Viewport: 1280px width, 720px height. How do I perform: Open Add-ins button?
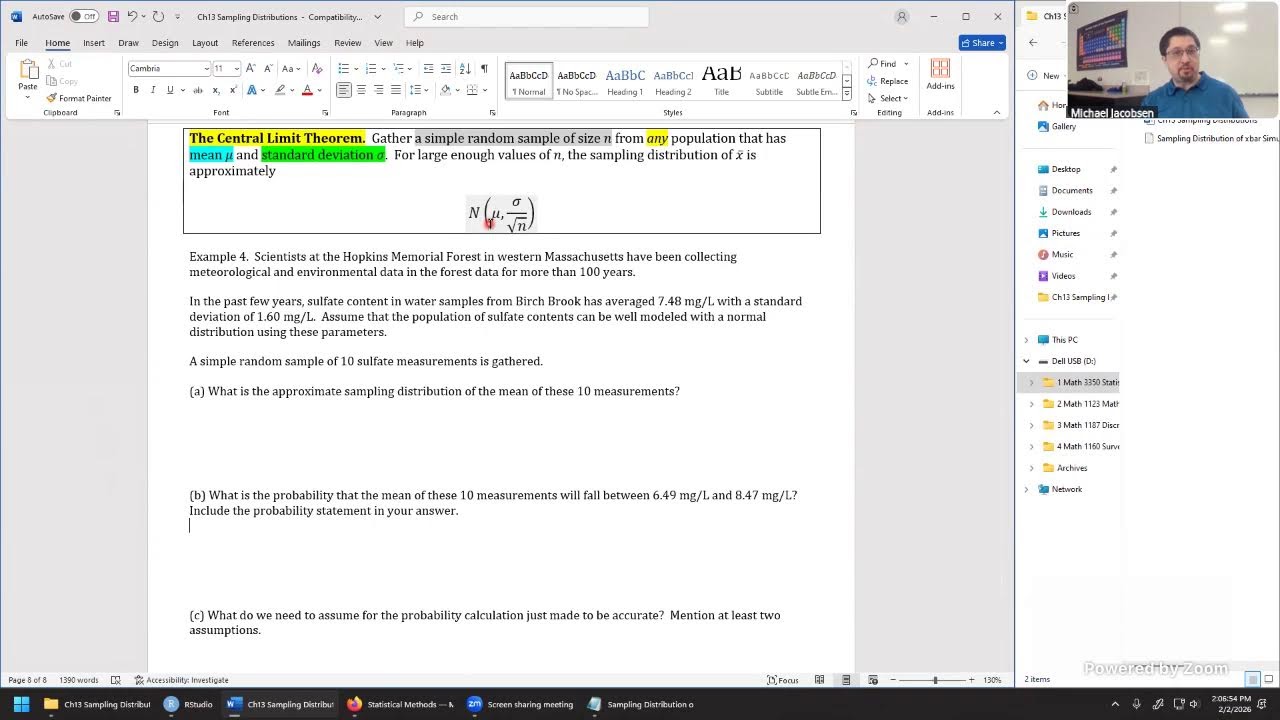940,76
